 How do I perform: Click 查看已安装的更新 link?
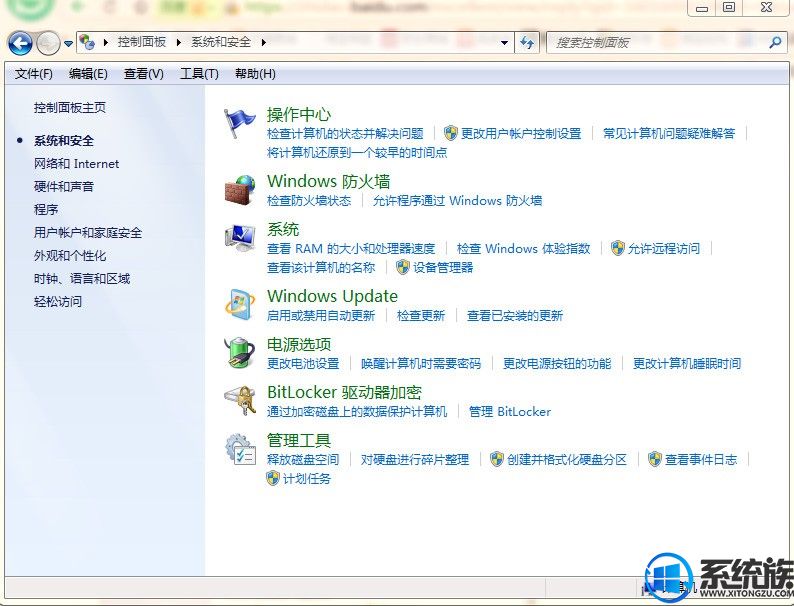514,315
